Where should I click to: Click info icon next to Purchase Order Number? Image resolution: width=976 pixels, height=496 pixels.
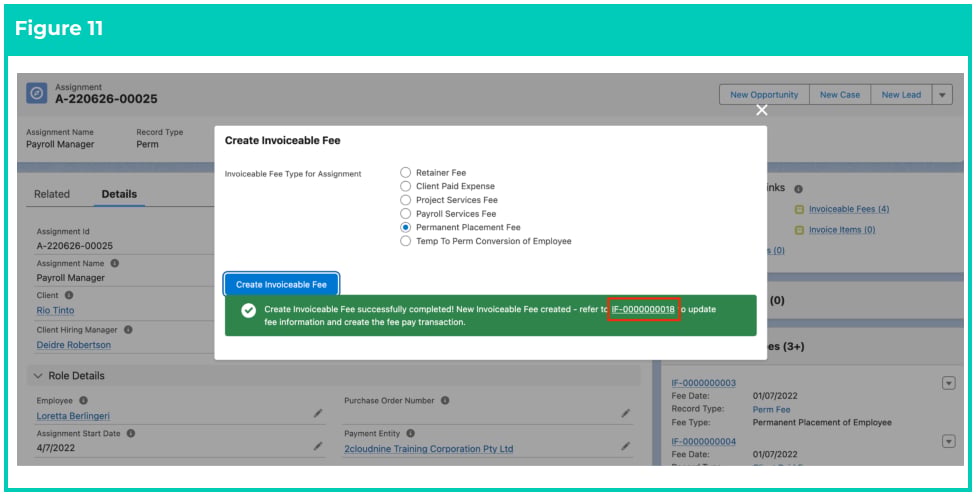[x=445, y=400]
